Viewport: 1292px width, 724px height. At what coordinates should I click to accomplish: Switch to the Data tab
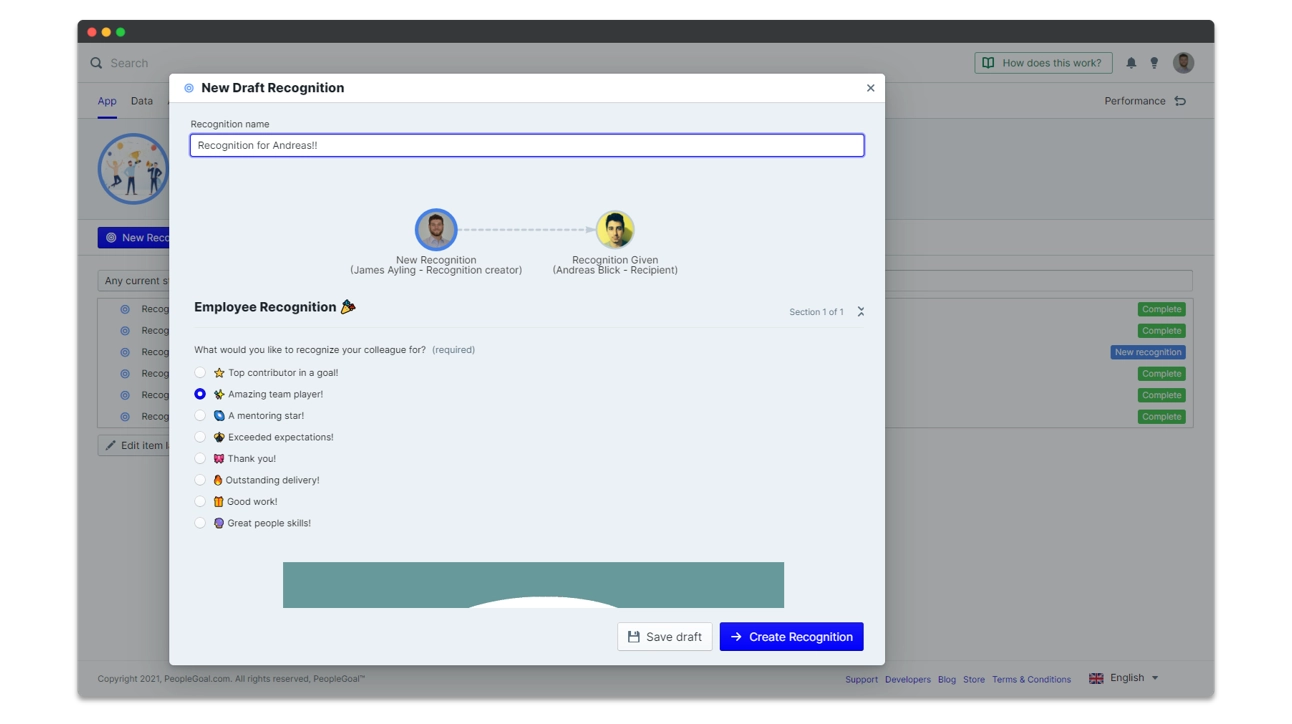142,101
